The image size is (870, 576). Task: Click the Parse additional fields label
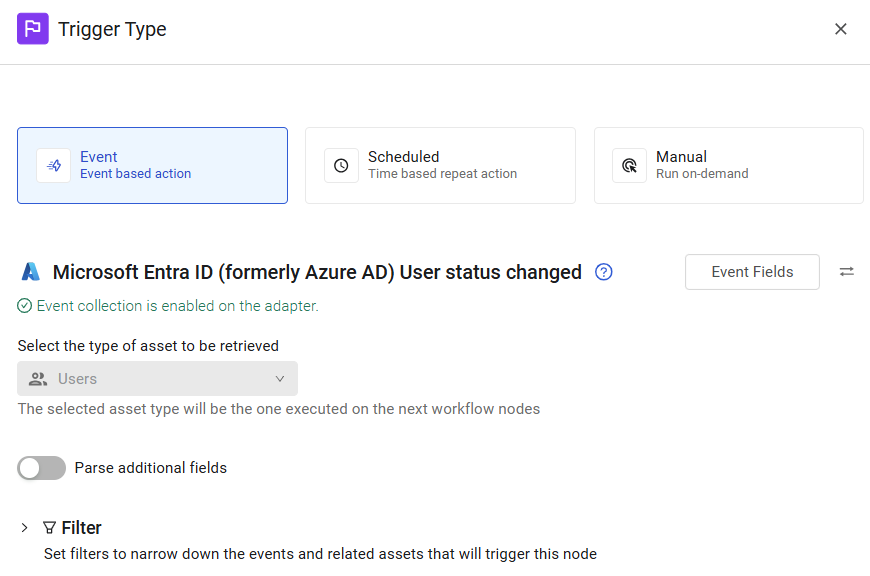tap(151, 468)
